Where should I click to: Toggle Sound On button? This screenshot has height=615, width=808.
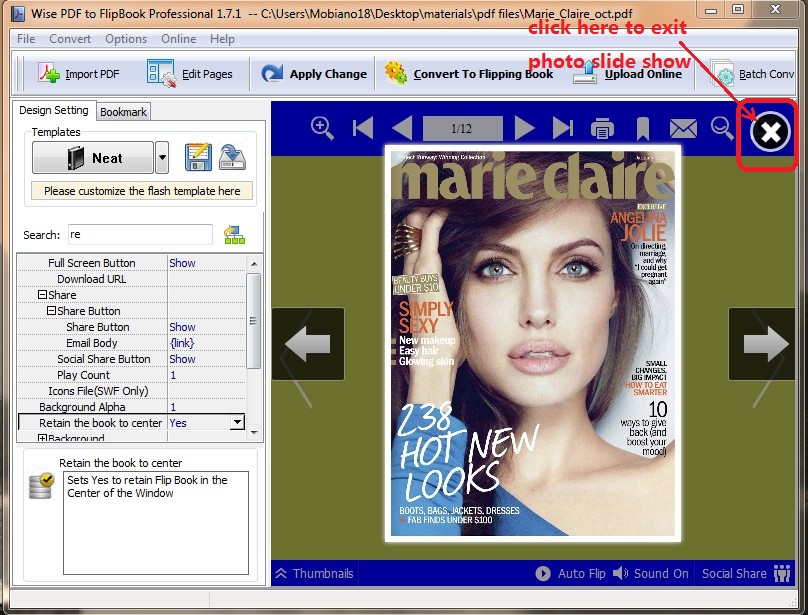(650, 573)
